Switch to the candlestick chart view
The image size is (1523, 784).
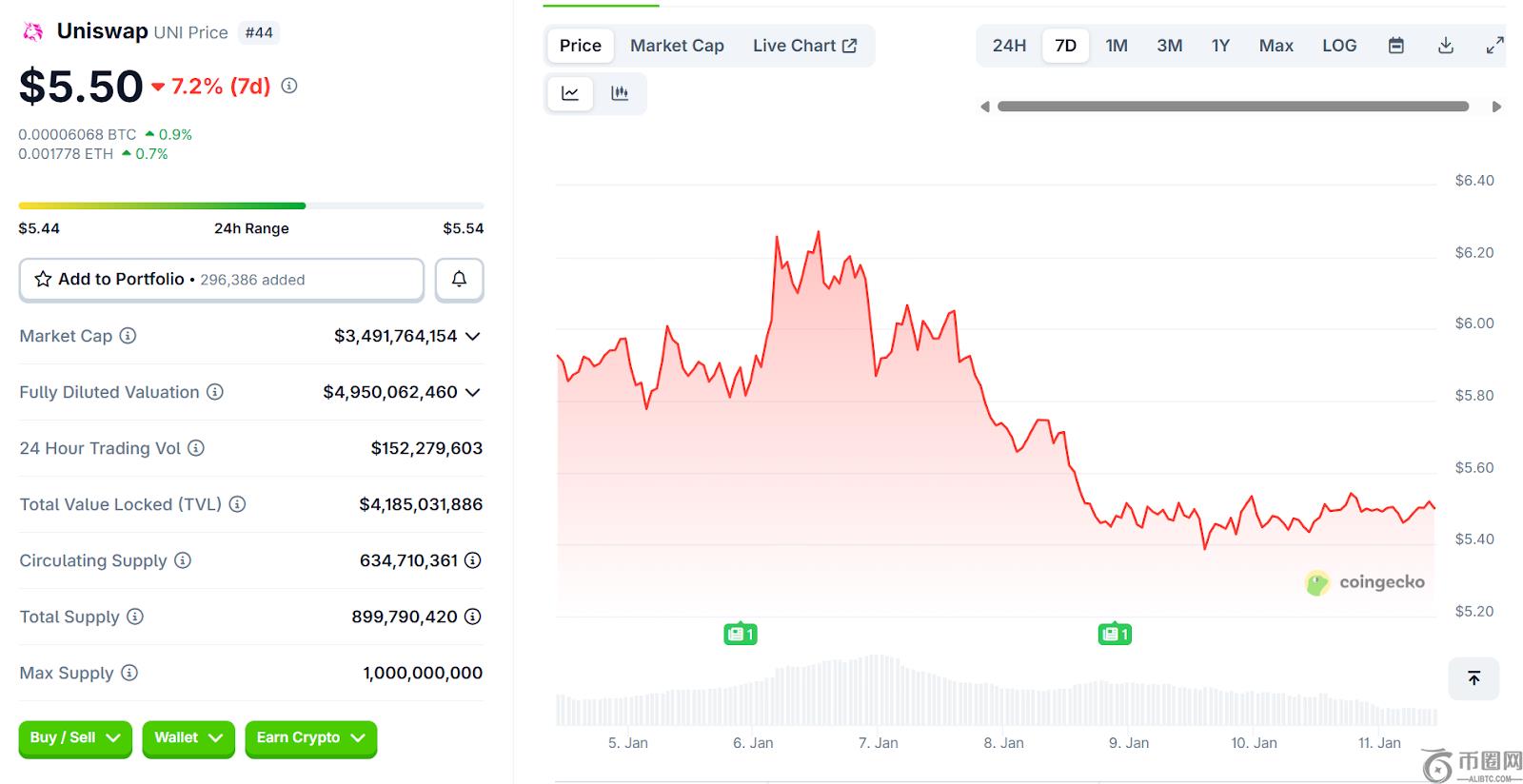point(620,93)
